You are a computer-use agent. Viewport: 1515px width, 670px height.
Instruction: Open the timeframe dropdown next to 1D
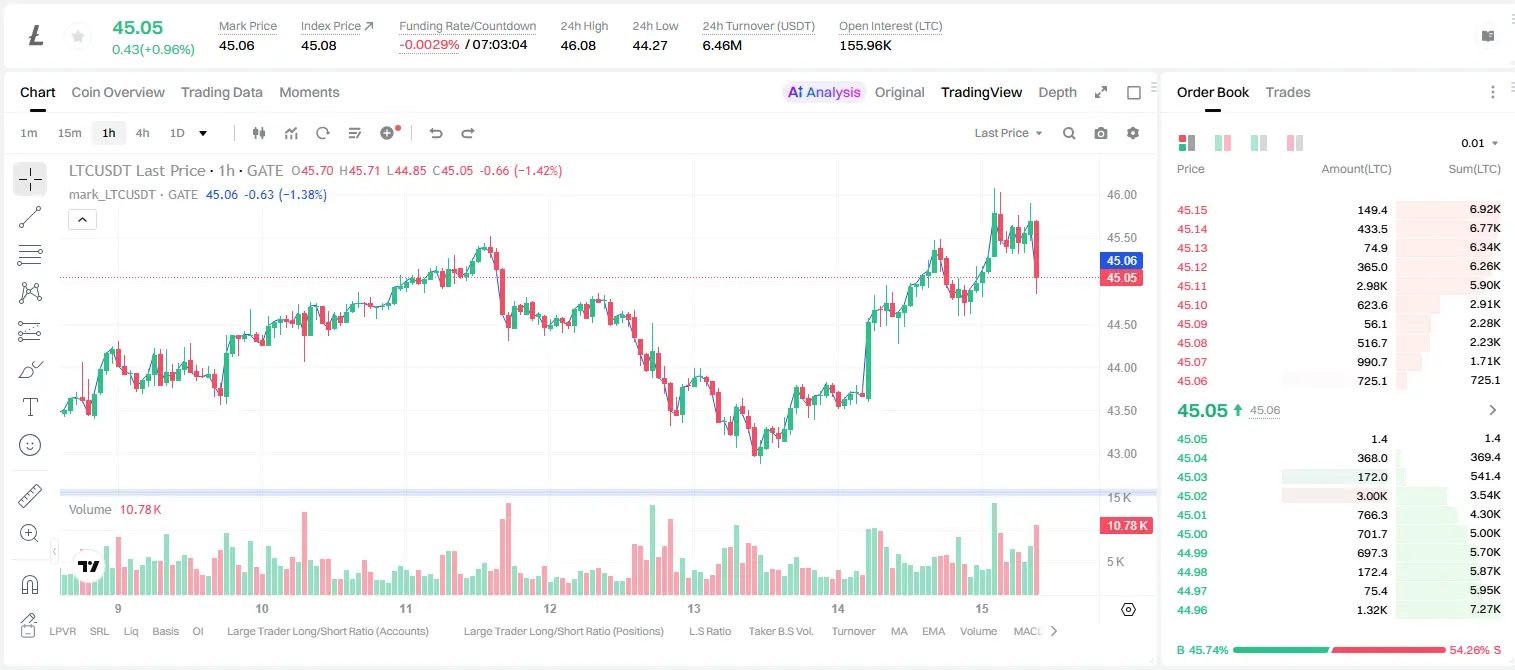point(203,133)
